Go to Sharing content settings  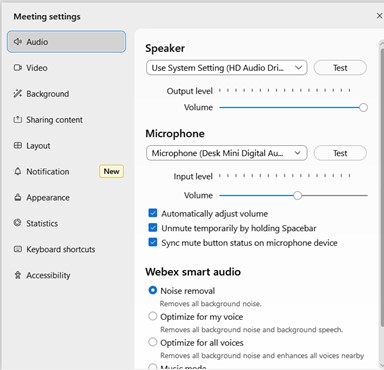[x=67, y=120]
